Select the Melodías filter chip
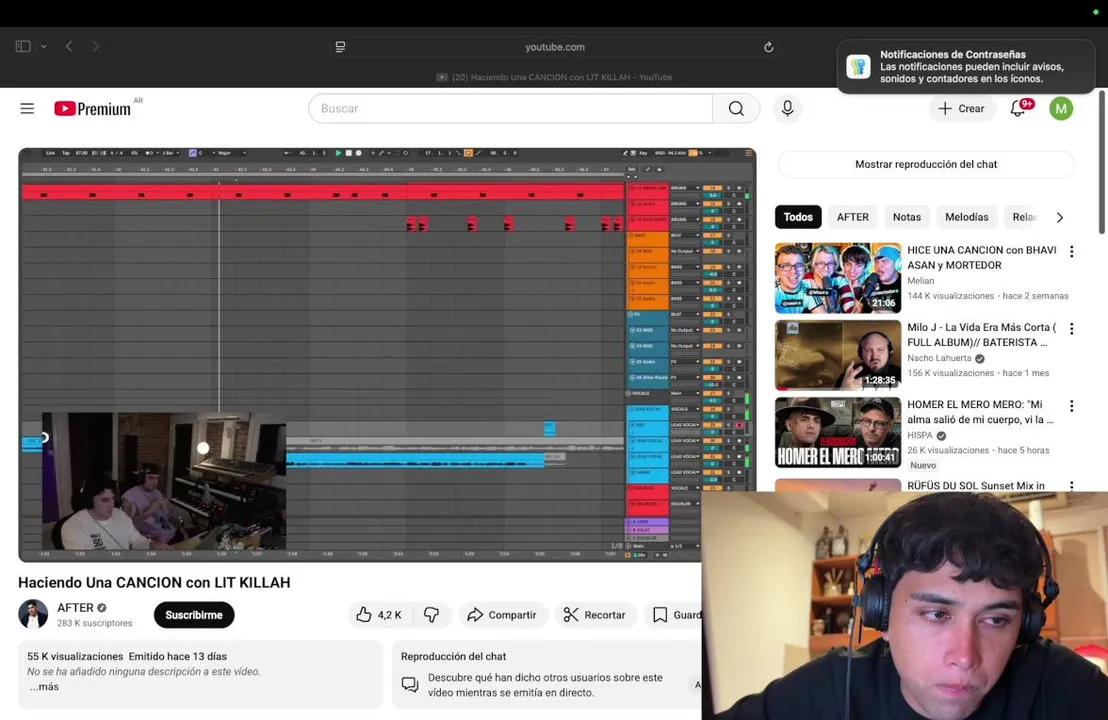The image size is (1108, 720). click(967, 217)
